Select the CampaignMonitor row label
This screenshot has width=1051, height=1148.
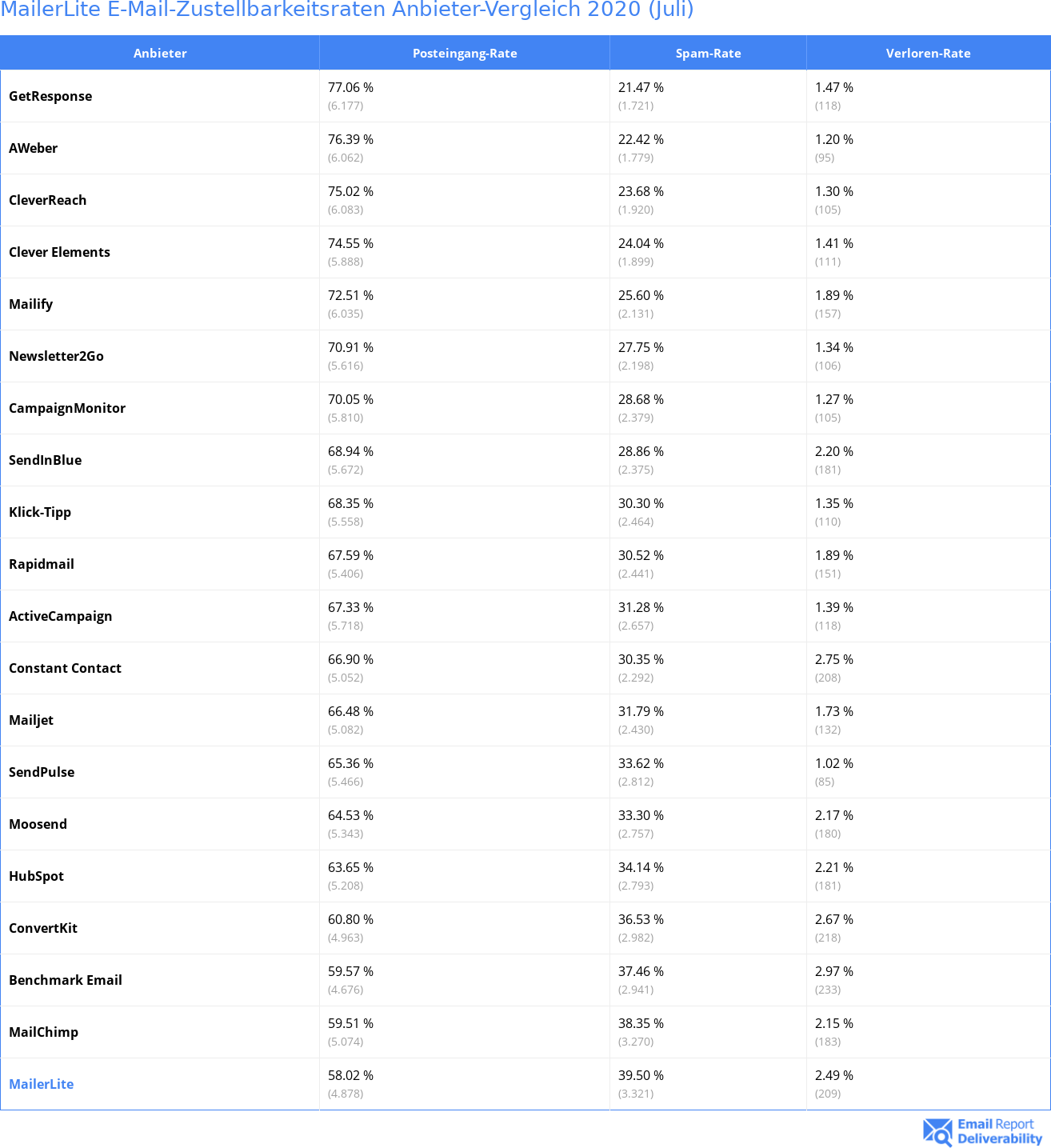[x=67, y=408]
